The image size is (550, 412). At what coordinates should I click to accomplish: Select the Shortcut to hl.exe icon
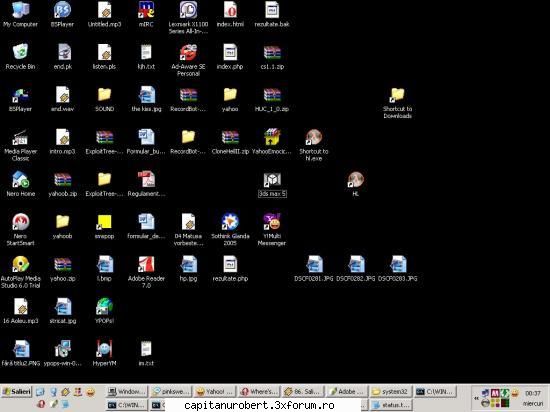click(x=314, y=137)
